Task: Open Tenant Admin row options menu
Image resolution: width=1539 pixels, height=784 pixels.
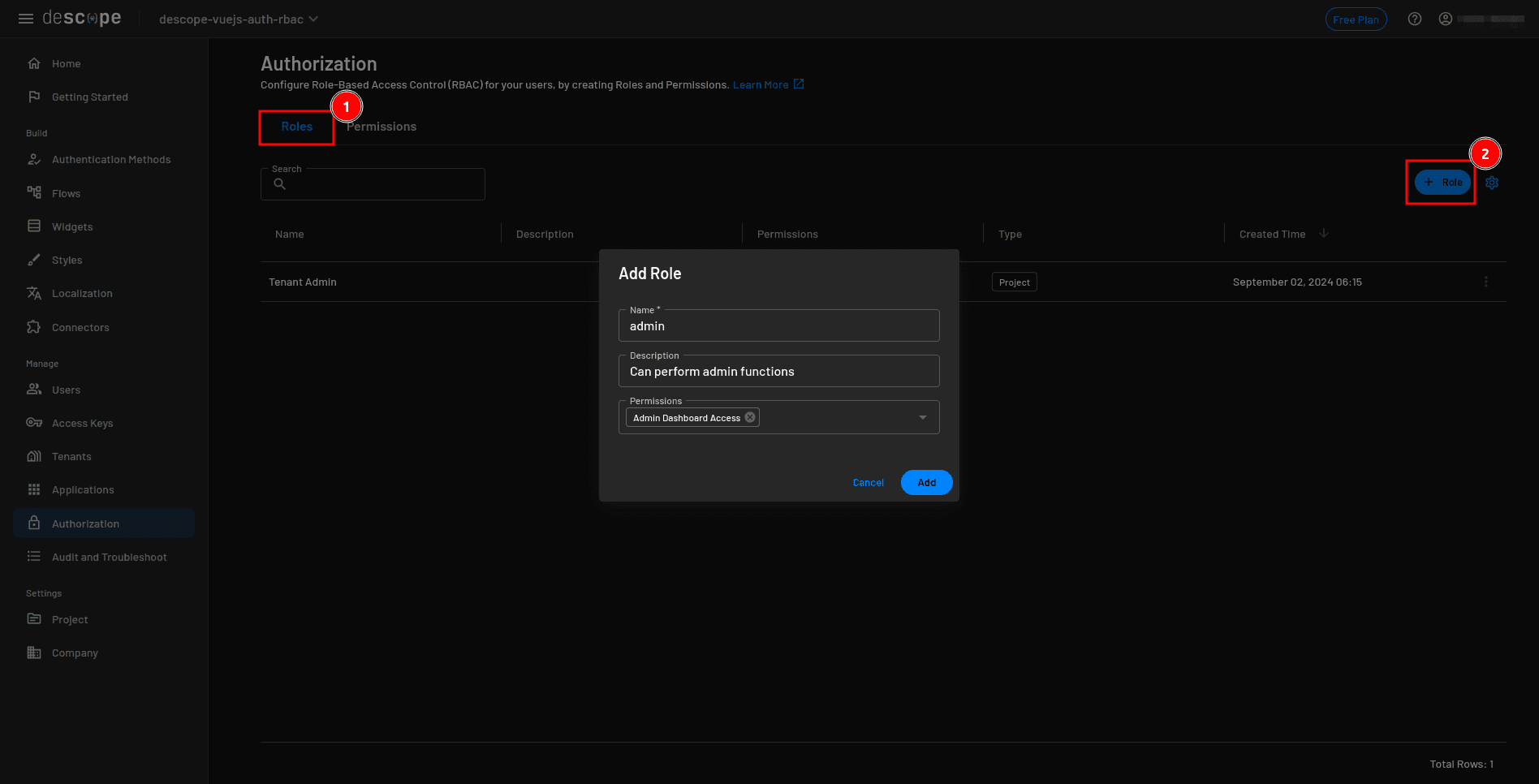Action: click(1486, 282)
